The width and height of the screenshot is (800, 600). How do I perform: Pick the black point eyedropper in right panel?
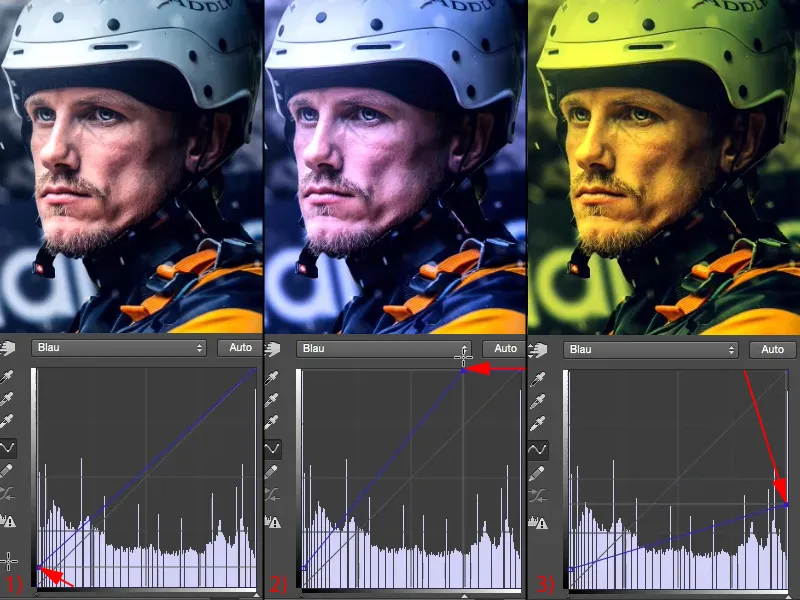537,379
